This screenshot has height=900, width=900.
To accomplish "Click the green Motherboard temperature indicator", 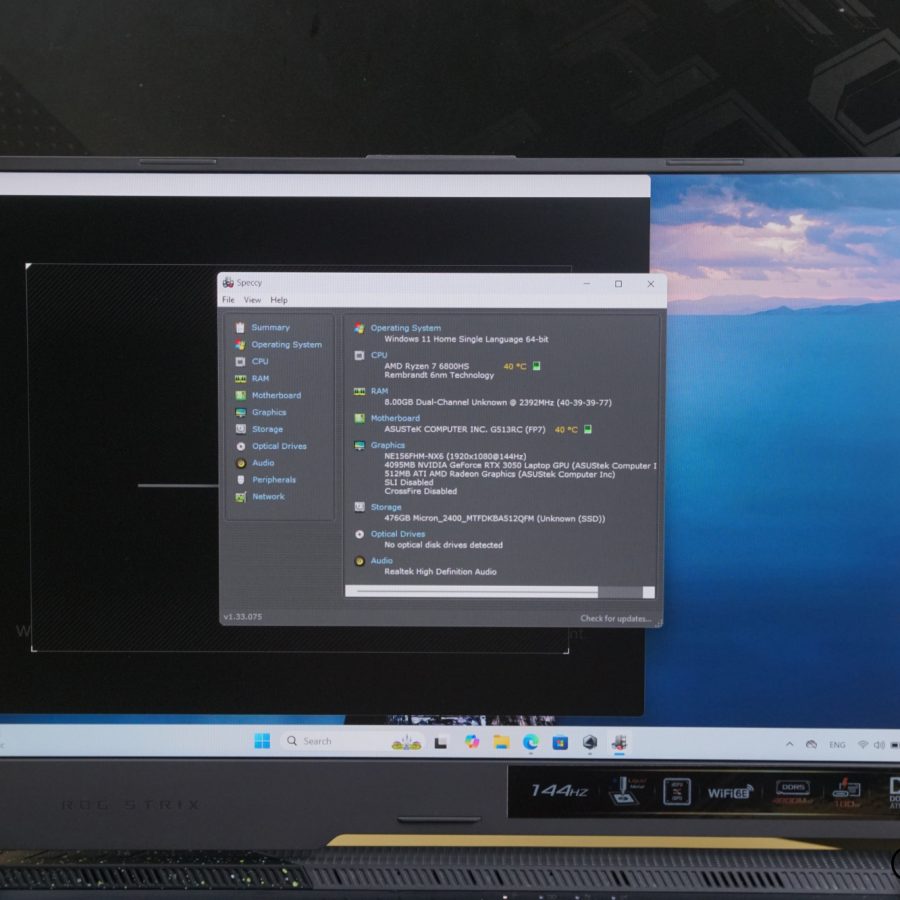I will pos(588,429).
